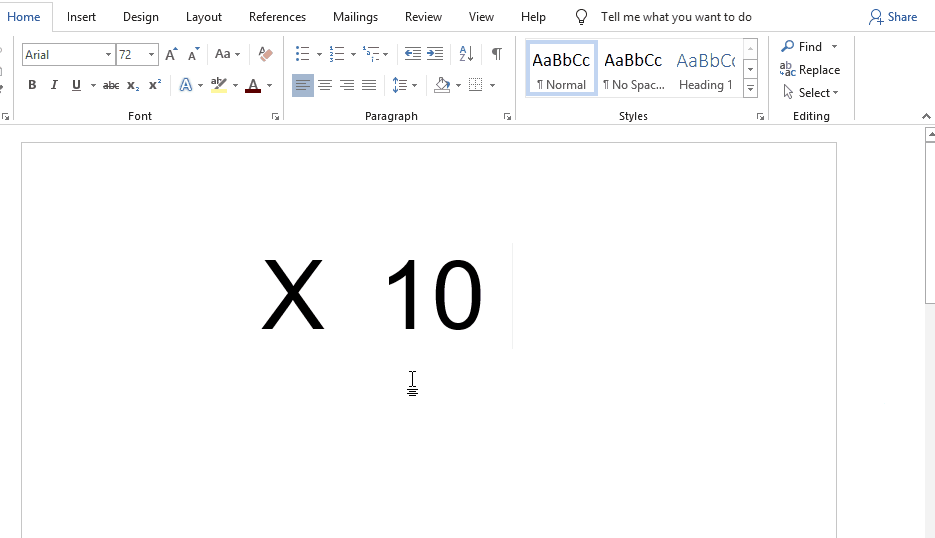
Task: Click Decrease Indent icon
Action: point(413,54)
